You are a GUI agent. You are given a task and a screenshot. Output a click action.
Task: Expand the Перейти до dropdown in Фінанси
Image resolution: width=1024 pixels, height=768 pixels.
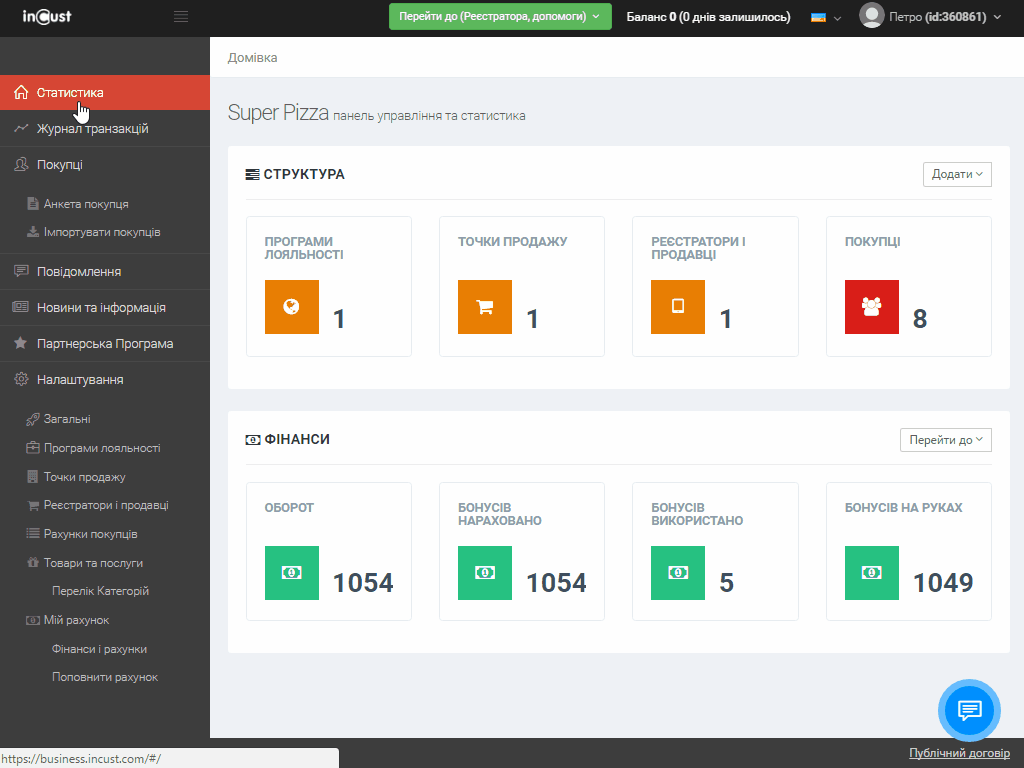pyautogui.click(x=946, y=440)
